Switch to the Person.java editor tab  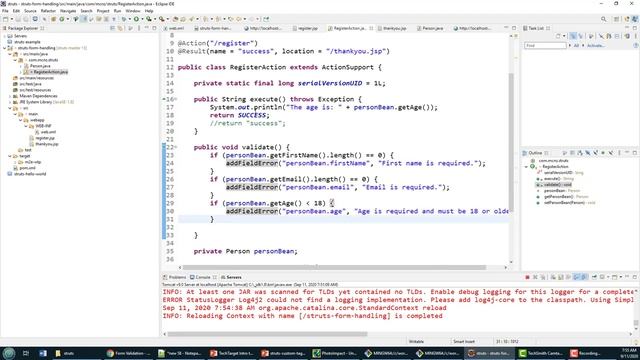point(430,28)
